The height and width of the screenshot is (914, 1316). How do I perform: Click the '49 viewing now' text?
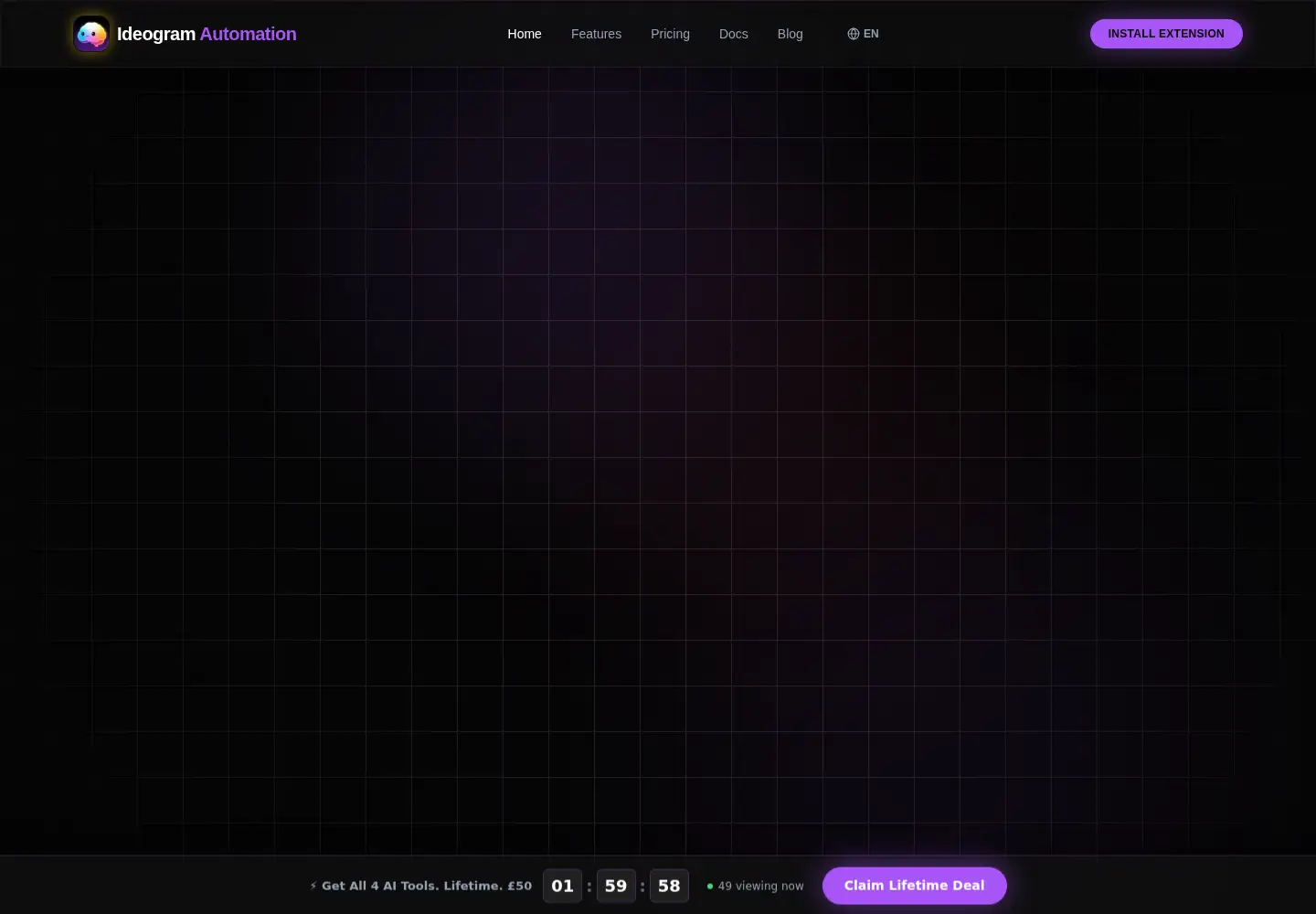[x=761, y=887]
